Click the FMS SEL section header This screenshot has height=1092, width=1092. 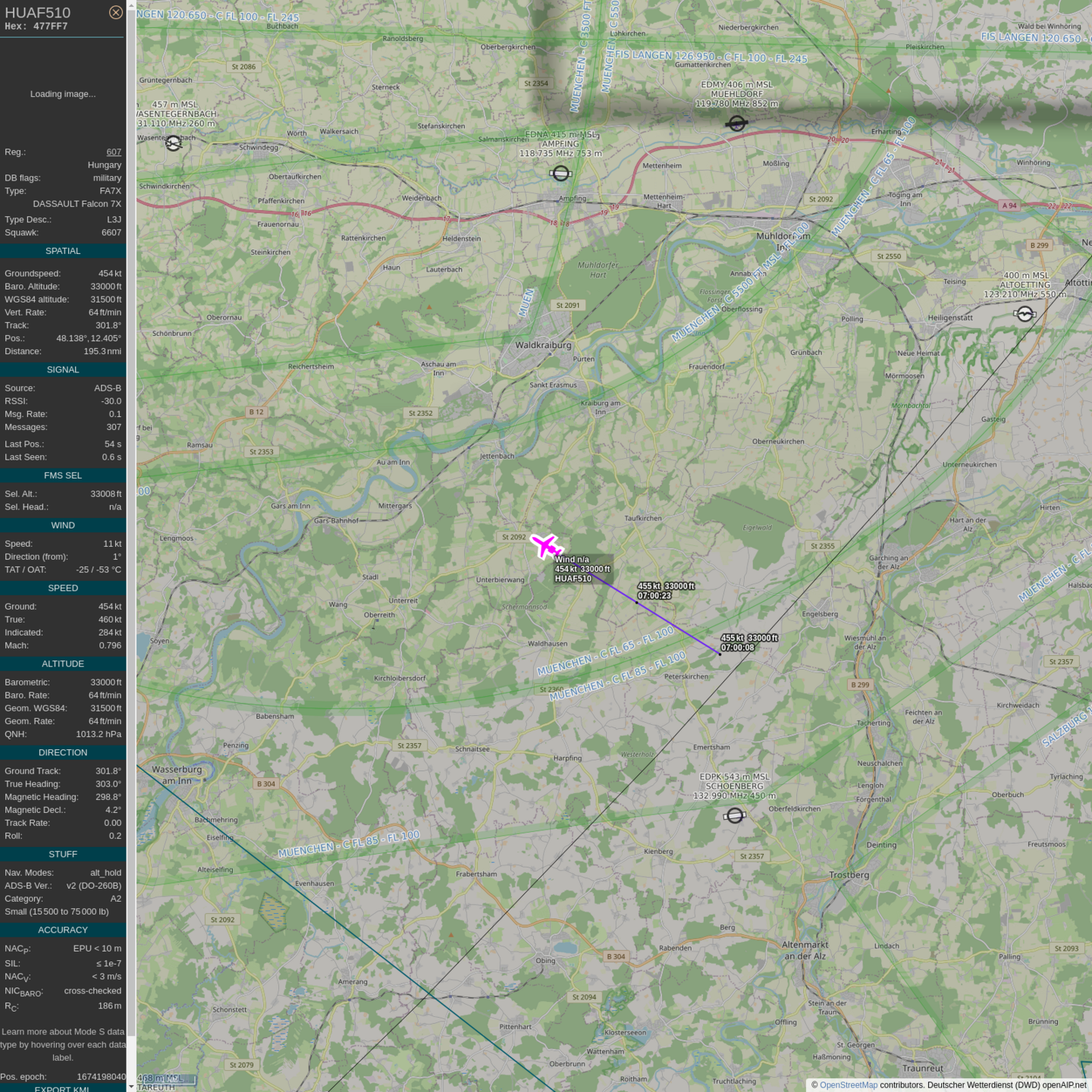(63, 475)
